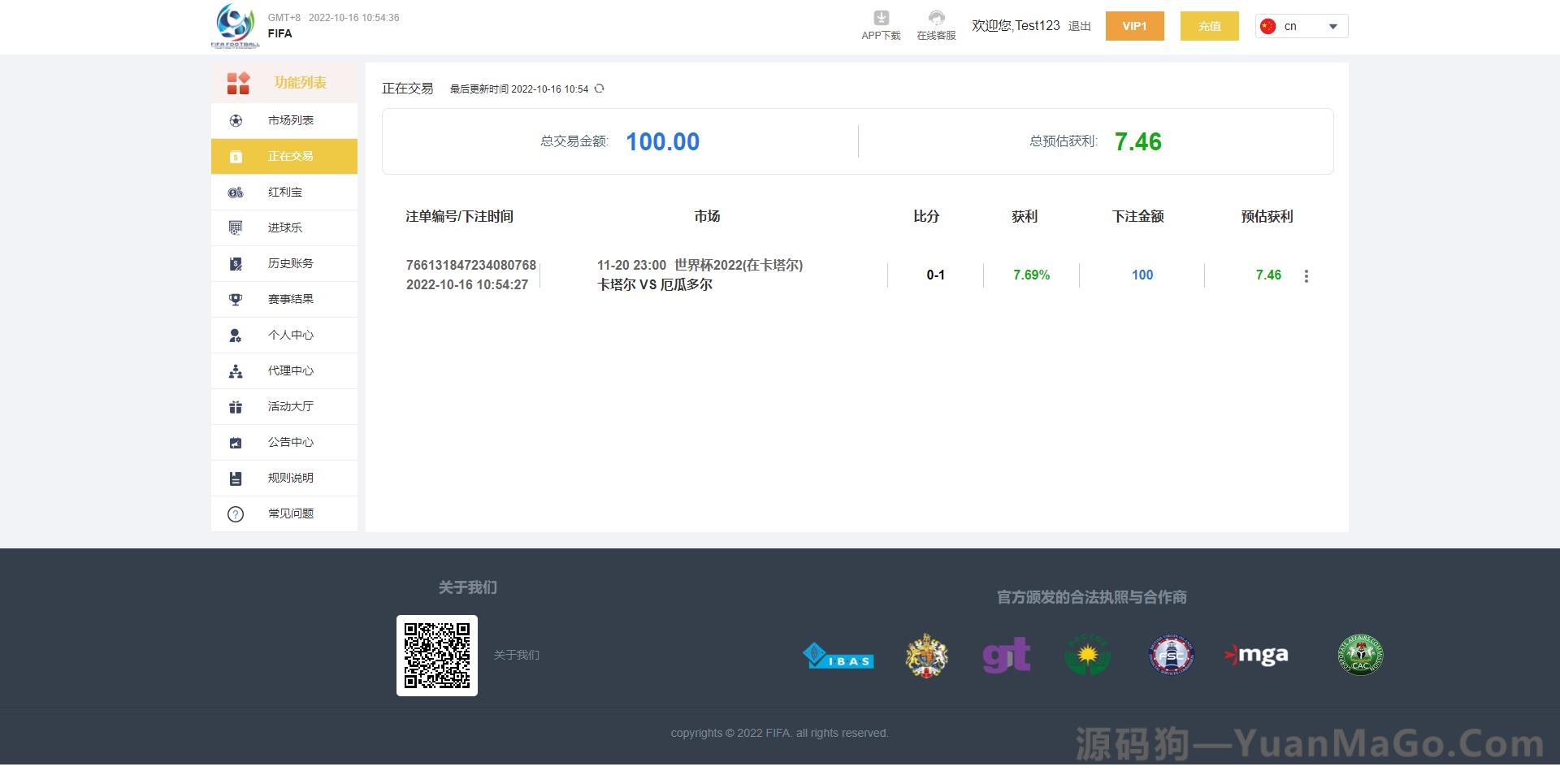
Task: Click the 进球乐 goal game icon
Action: pyautogui.click(x=236, y=227)
